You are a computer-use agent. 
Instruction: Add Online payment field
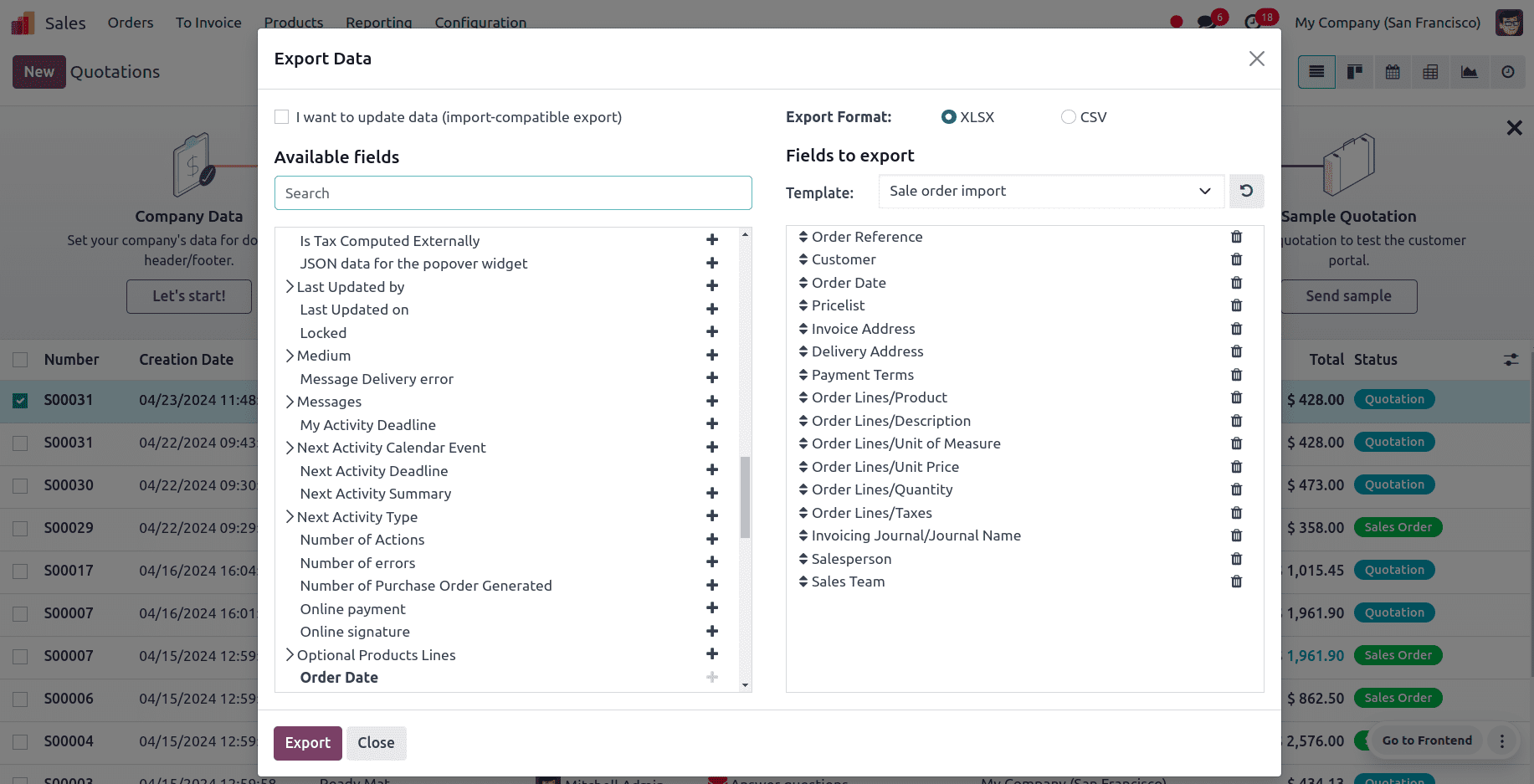pyautogui.click(x=712, y=608)
